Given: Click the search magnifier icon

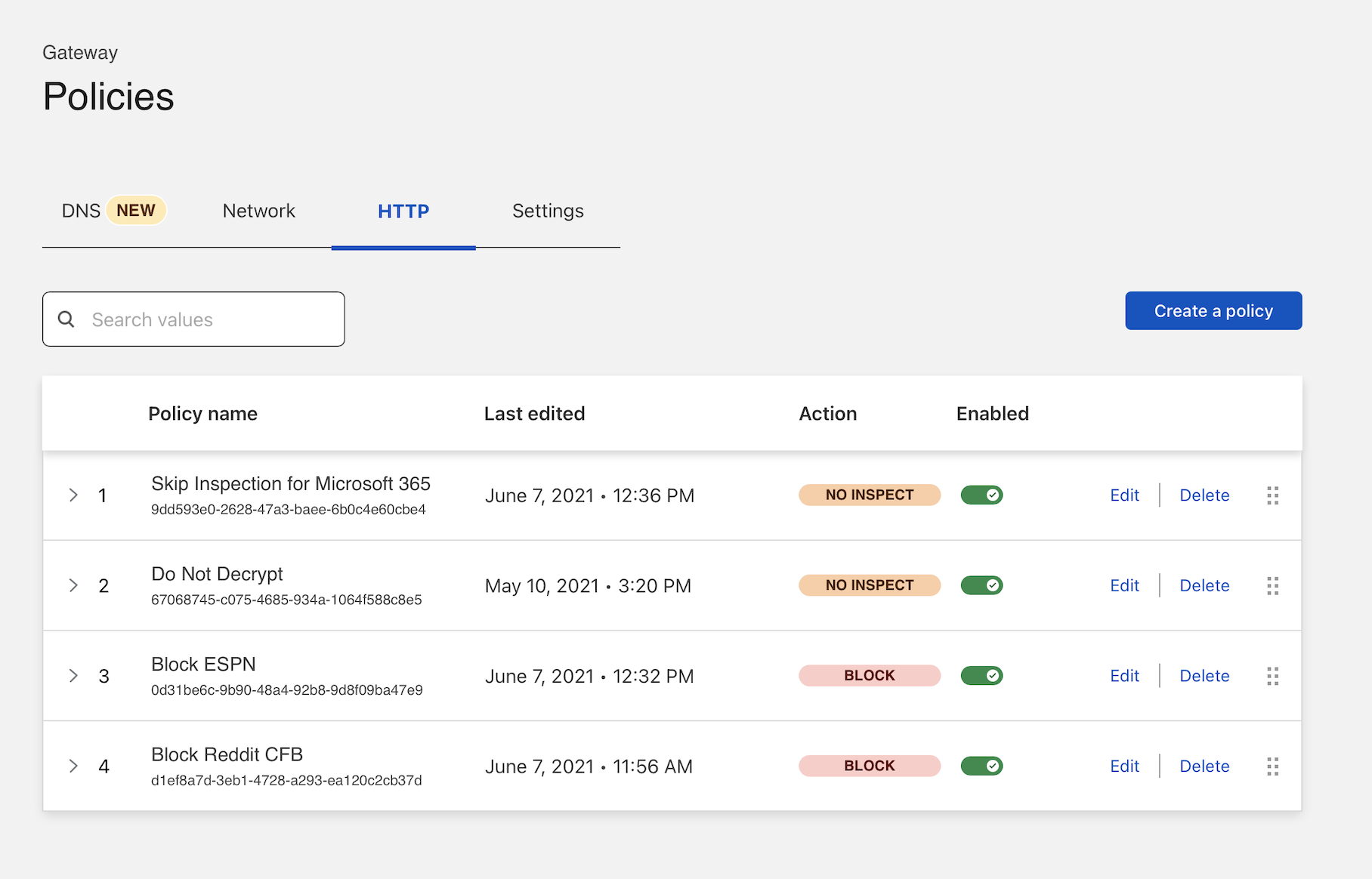Looking at the screenshot, I should (66, 319).
